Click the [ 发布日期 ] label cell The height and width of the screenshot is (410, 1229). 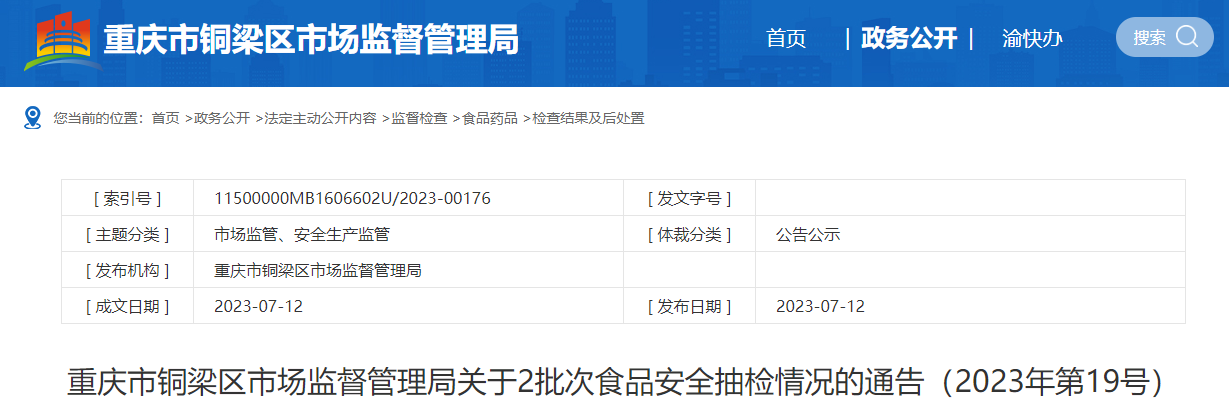click(689, 306)
